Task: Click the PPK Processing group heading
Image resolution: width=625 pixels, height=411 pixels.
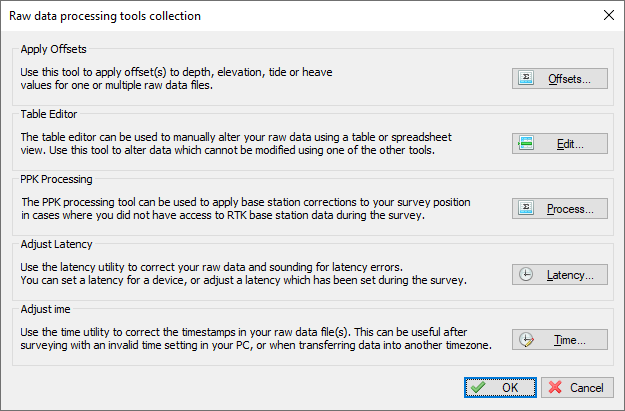Action: 56,179
